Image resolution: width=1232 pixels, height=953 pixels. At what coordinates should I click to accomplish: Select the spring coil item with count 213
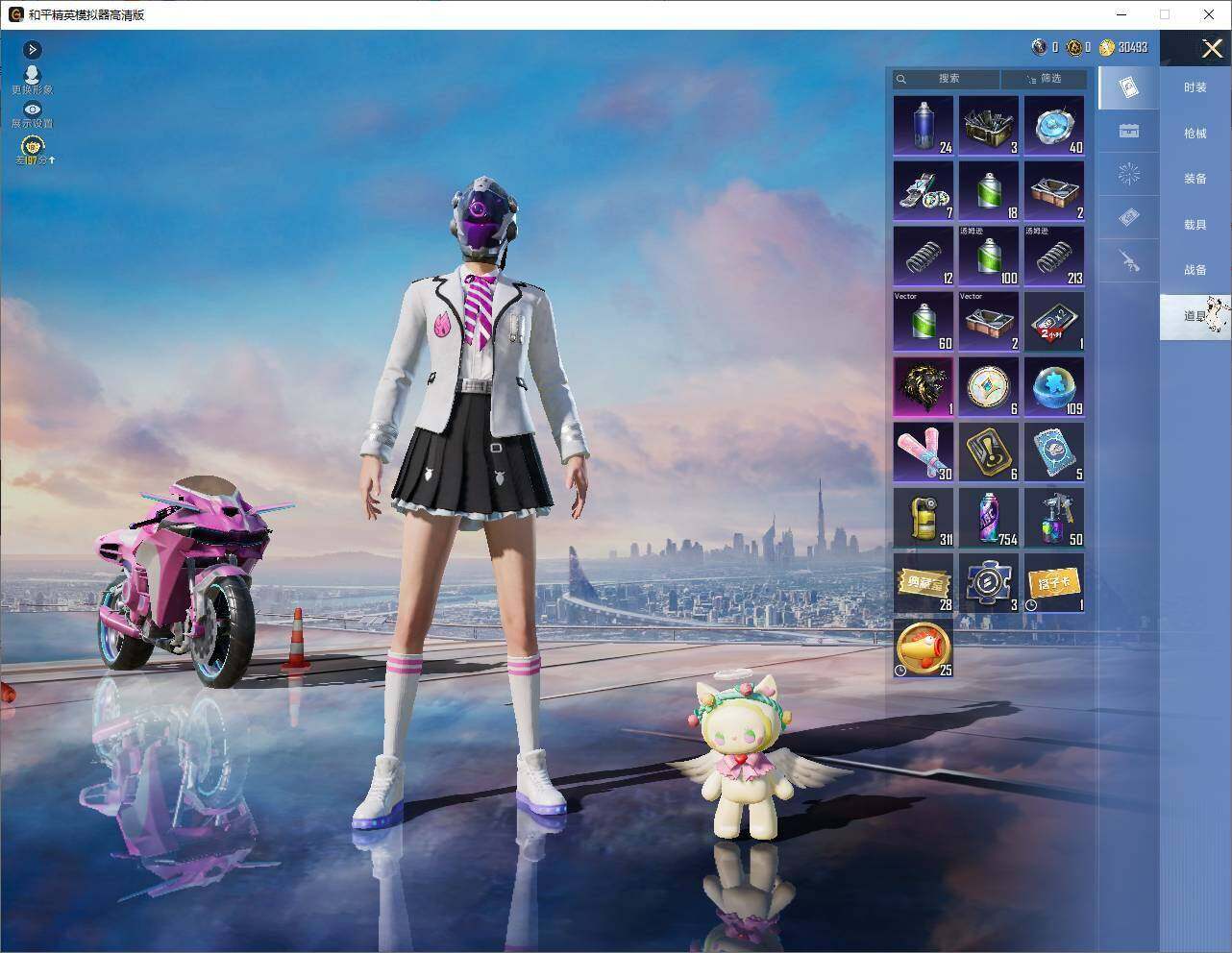point(1054,256)
